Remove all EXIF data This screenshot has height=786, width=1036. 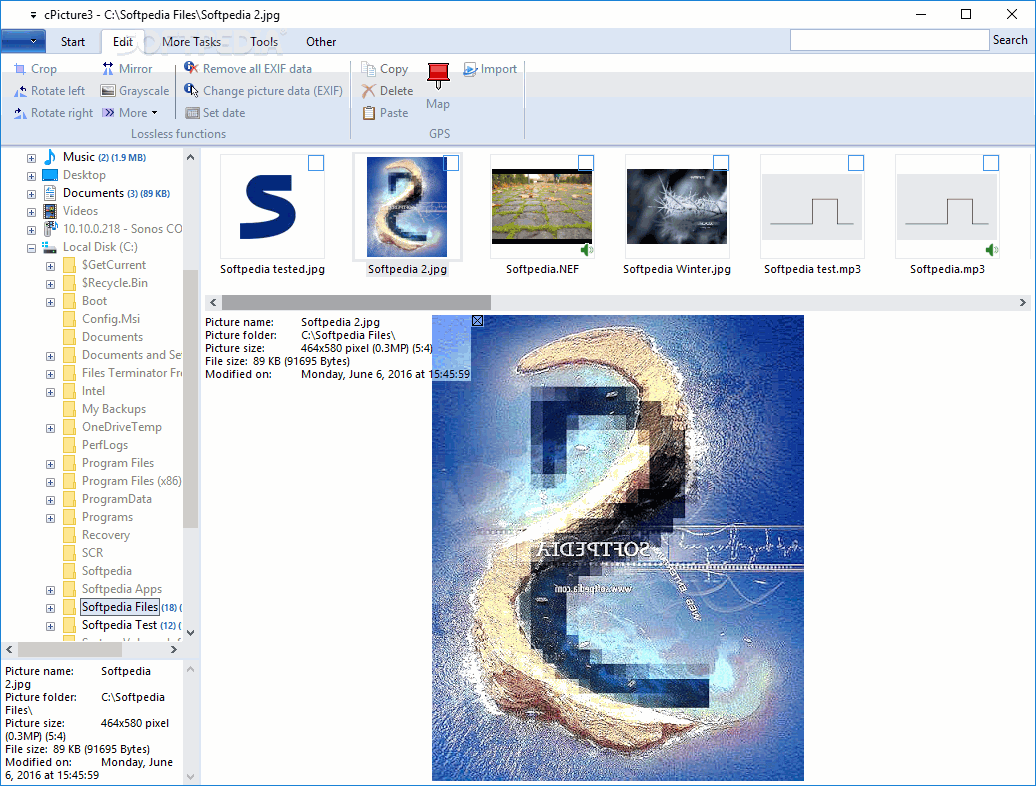pos(248,69)
